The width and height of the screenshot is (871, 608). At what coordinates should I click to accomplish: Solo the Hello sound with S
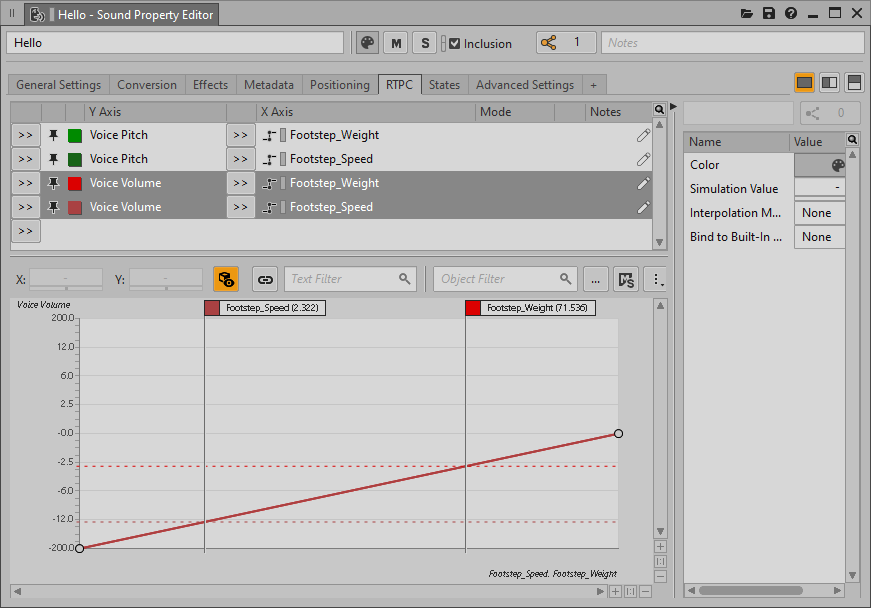point(425,43)
